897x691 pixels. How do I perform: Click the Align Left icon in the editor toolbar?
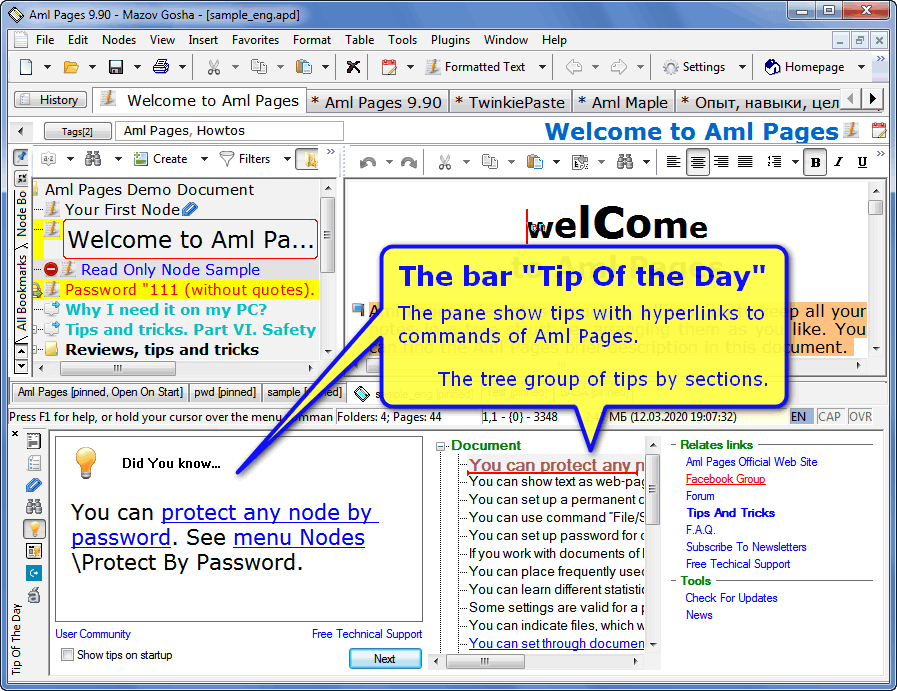tap(673, 162)
